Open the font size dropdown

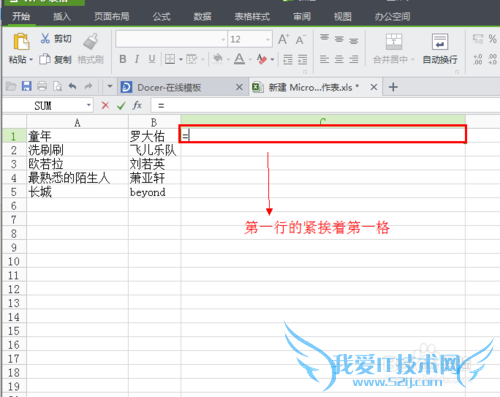[x=268, y=40]
